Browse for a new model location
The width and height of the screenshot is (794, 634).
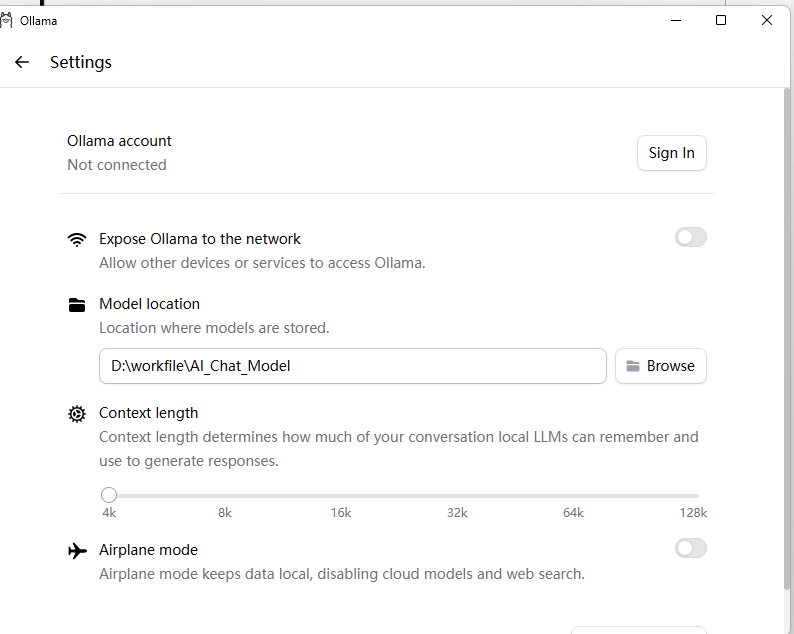660,366
